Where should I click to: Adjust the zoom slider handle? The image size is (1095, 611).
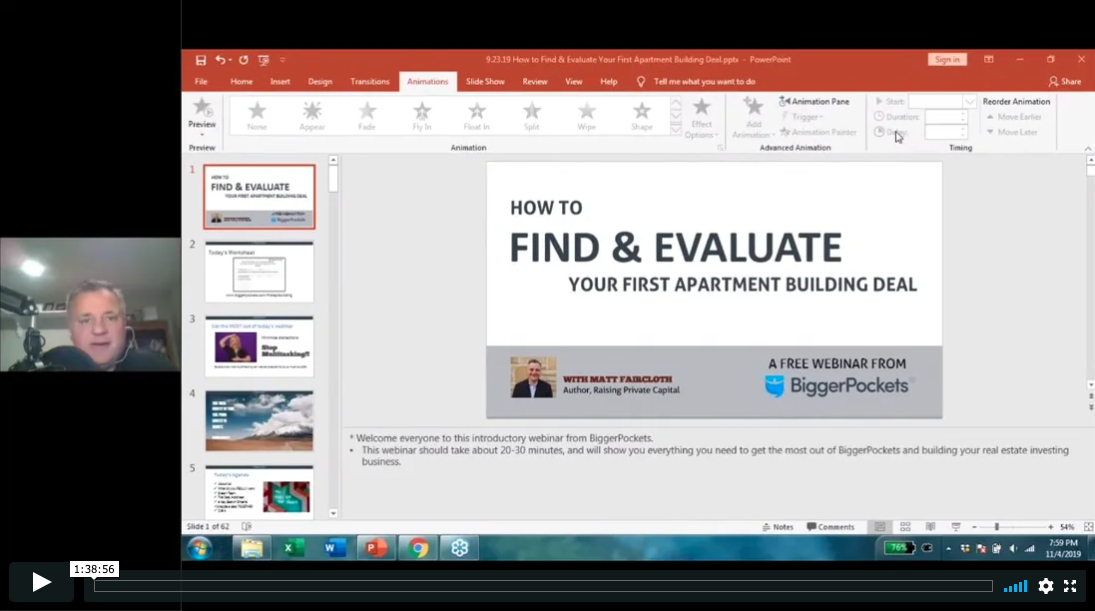pos(997,527)
